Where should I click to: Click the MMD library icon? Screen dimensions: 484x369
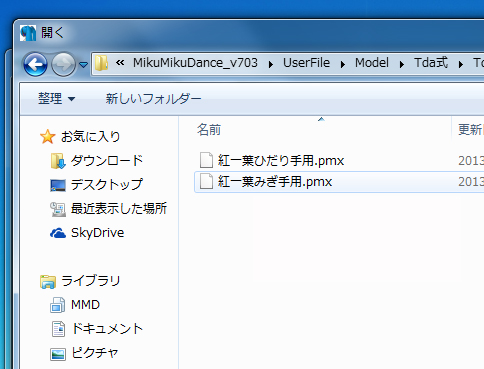58,305
